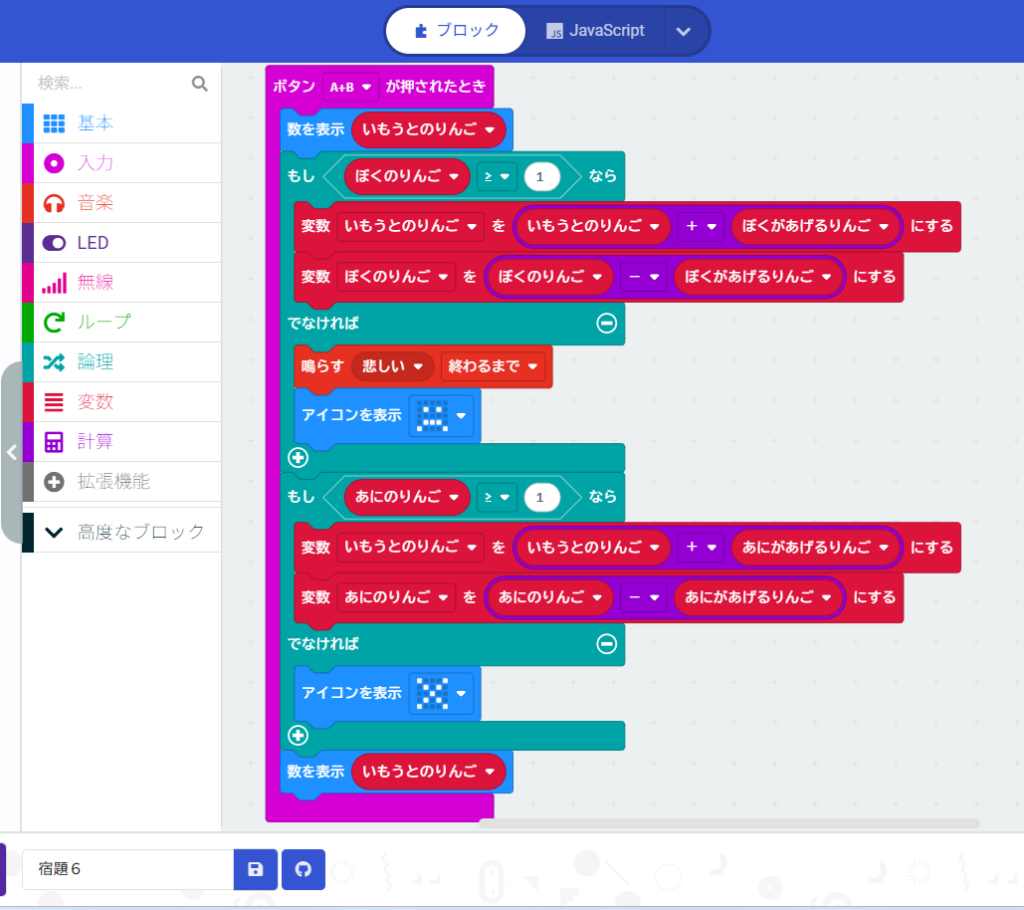Open 終わるまで playback mode dropdown
Image resolution: width=1024 pixels, height=910 pixels.
[x=492, y=366]
